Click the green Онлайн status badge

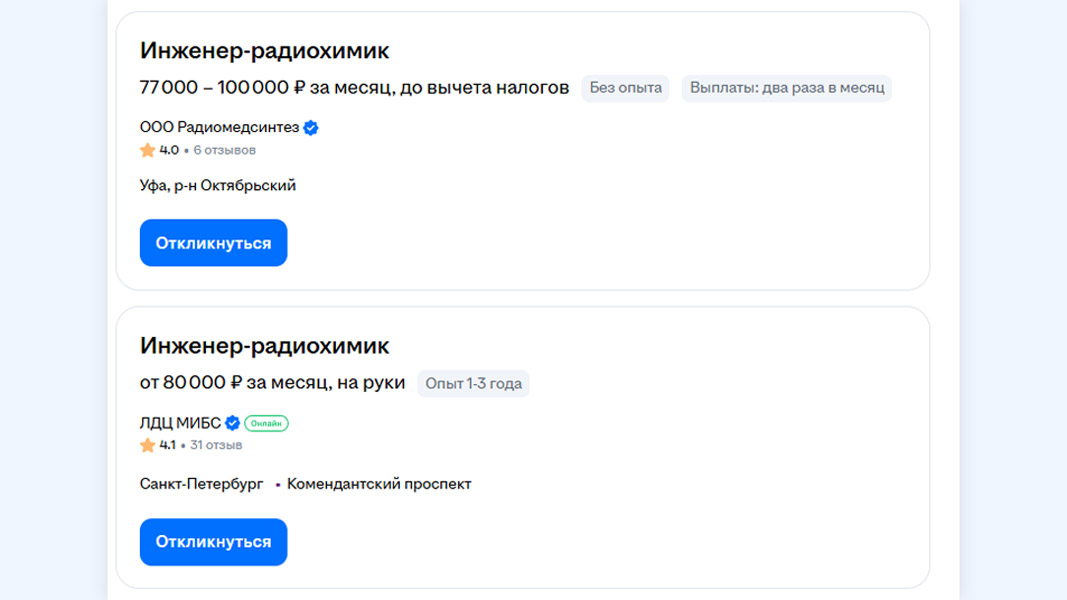click(x=266, y=423)
